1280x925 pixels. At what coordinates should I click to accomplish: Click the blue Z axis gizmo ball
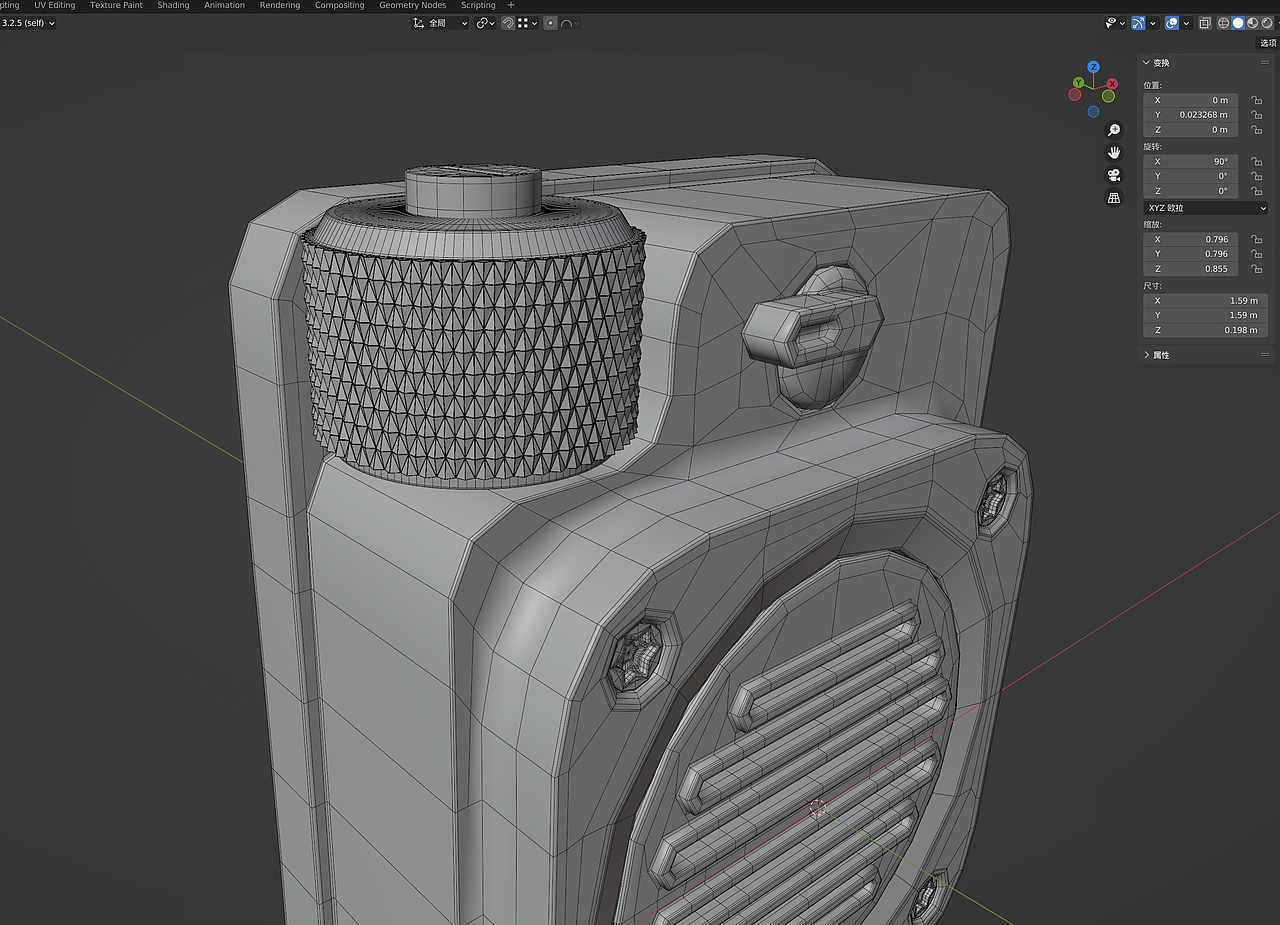tap(1094, 67)
